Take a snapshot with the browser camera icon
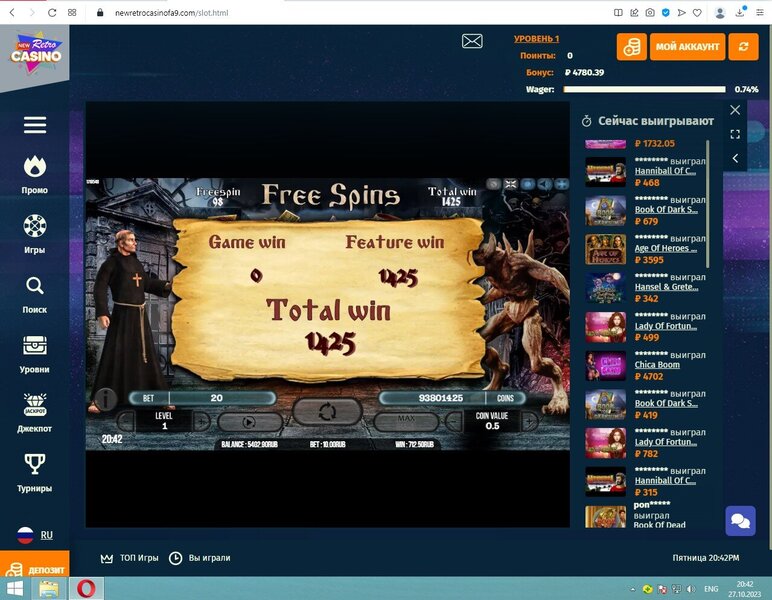This screenshot has height=600, width=772. 650,13
